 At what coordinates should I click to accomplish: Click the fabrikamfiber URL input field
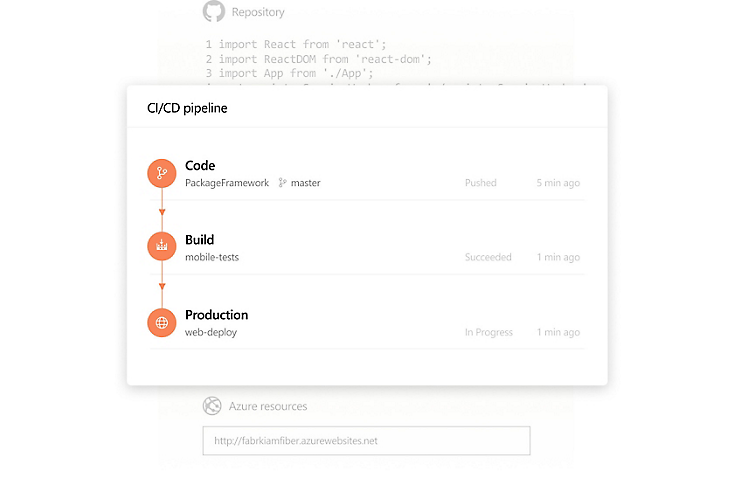coord(366,440)
